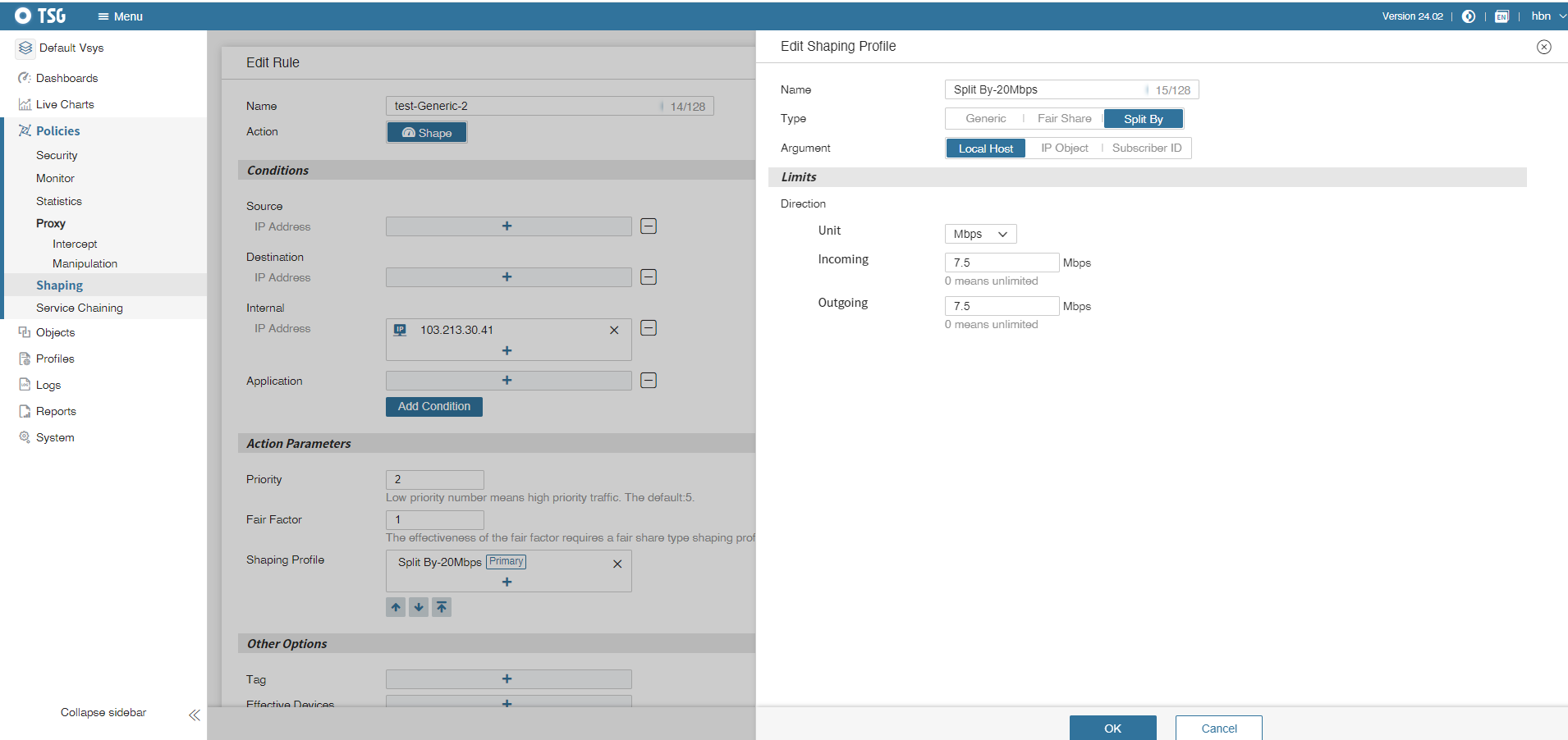Collapse the sidebar using double-chevron icon
The width and height of the screenshot is (1568, 740).
click(x=195, y=715)
